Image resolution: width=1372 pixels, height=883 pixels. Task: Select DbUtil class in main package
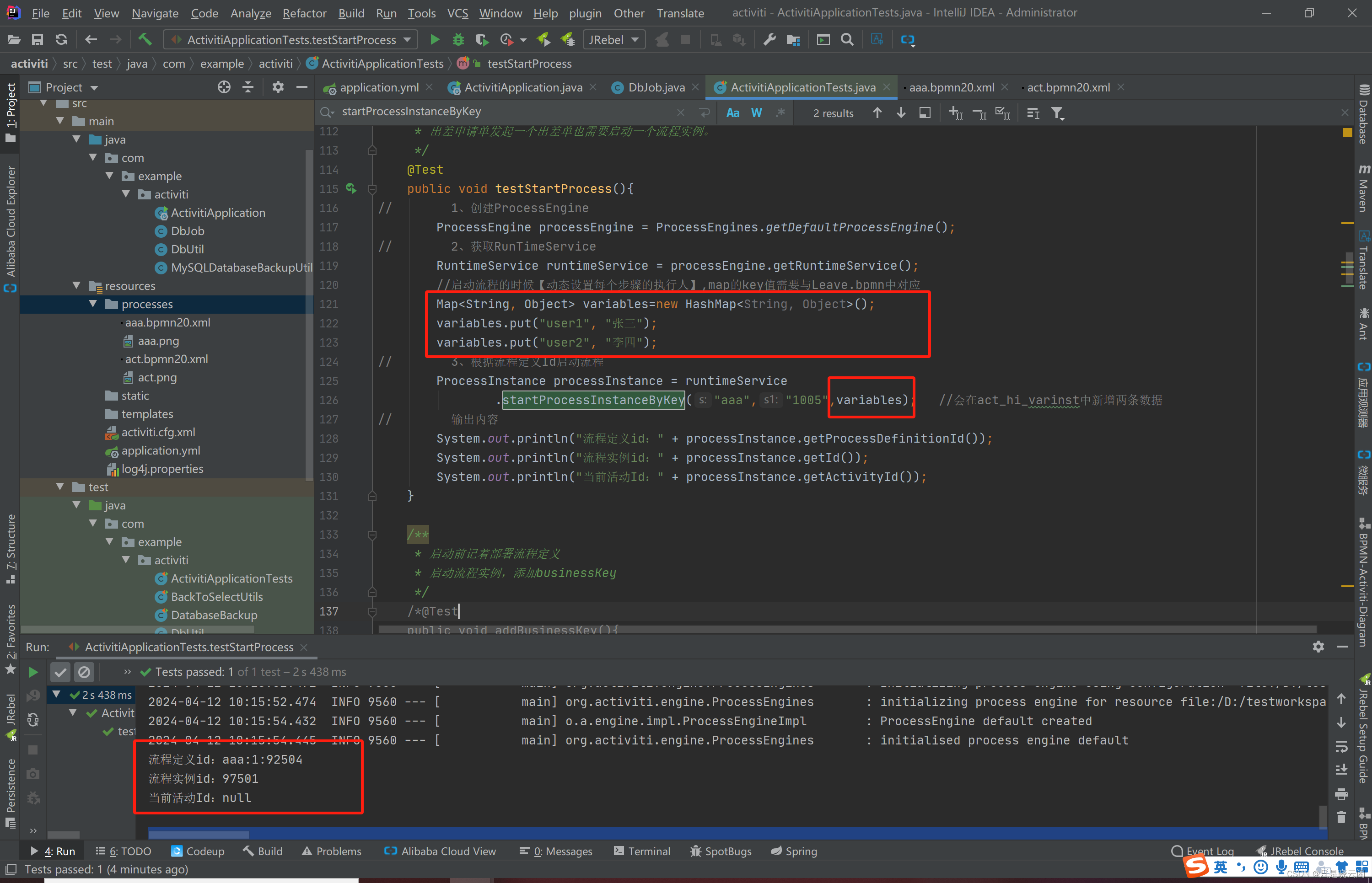coord(180,249)
